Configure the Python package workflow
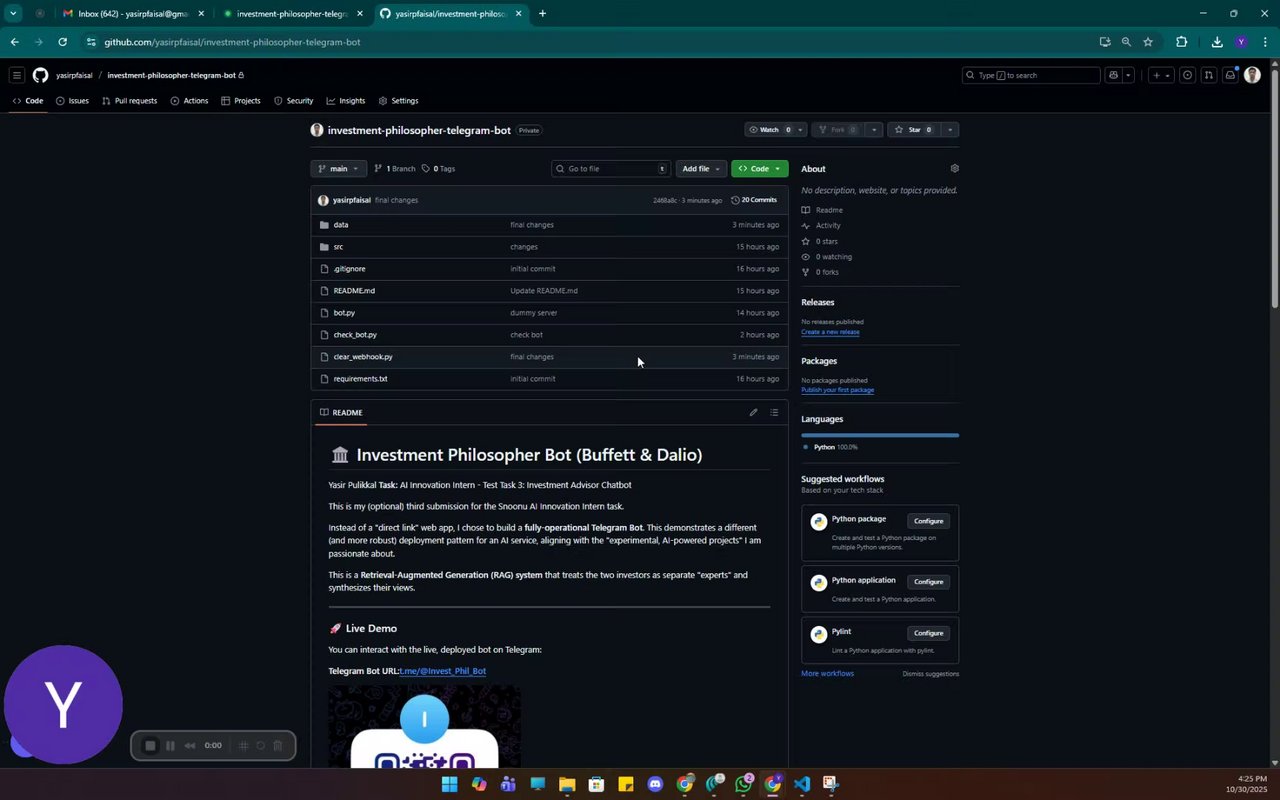 (928, 521)
